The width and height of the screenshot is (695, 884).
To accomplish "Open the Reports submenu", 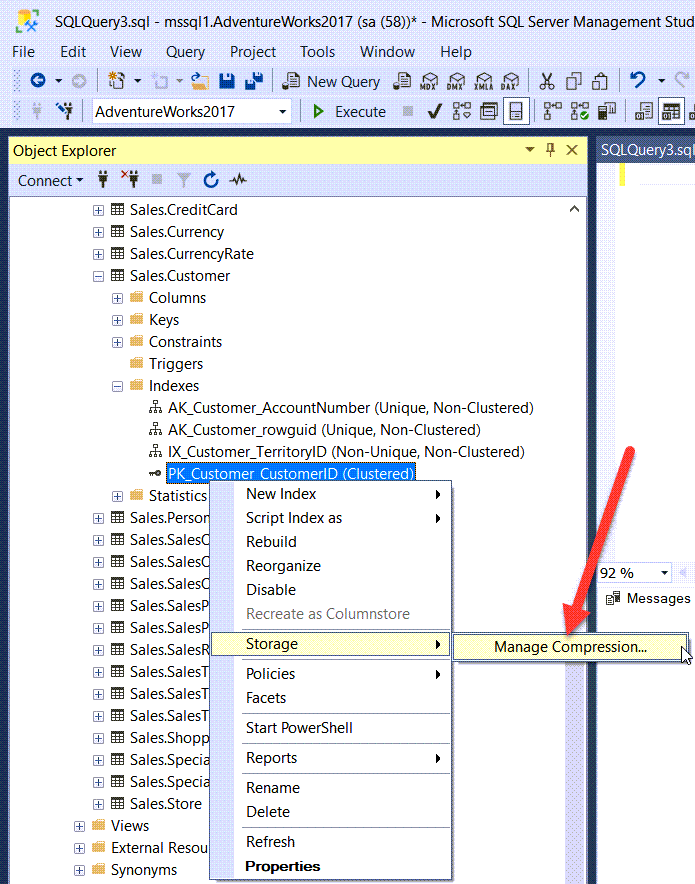I will (x=330, y=758).
